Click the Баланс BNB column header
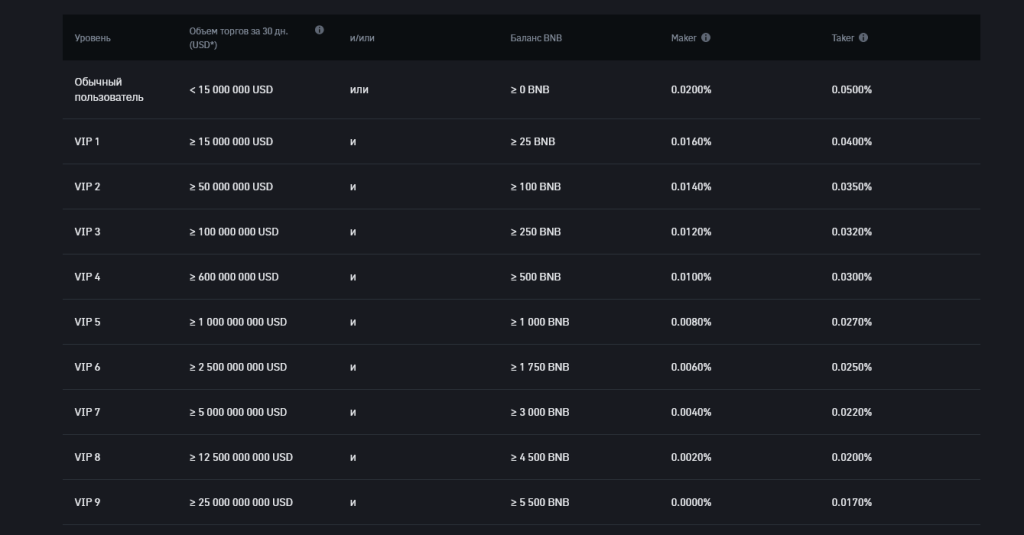Image resolution: width=1024 pixels, height=535 pixels. (x=536, y=38)
